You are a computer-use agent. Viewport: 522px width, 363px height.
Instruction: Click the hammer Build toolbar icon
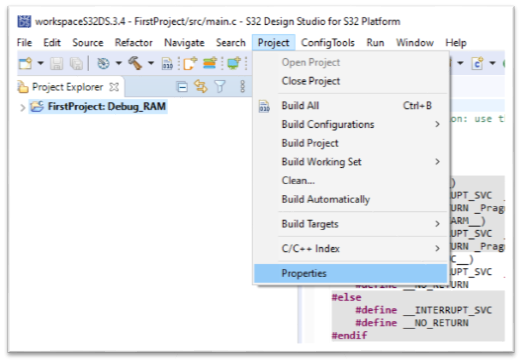135,63
